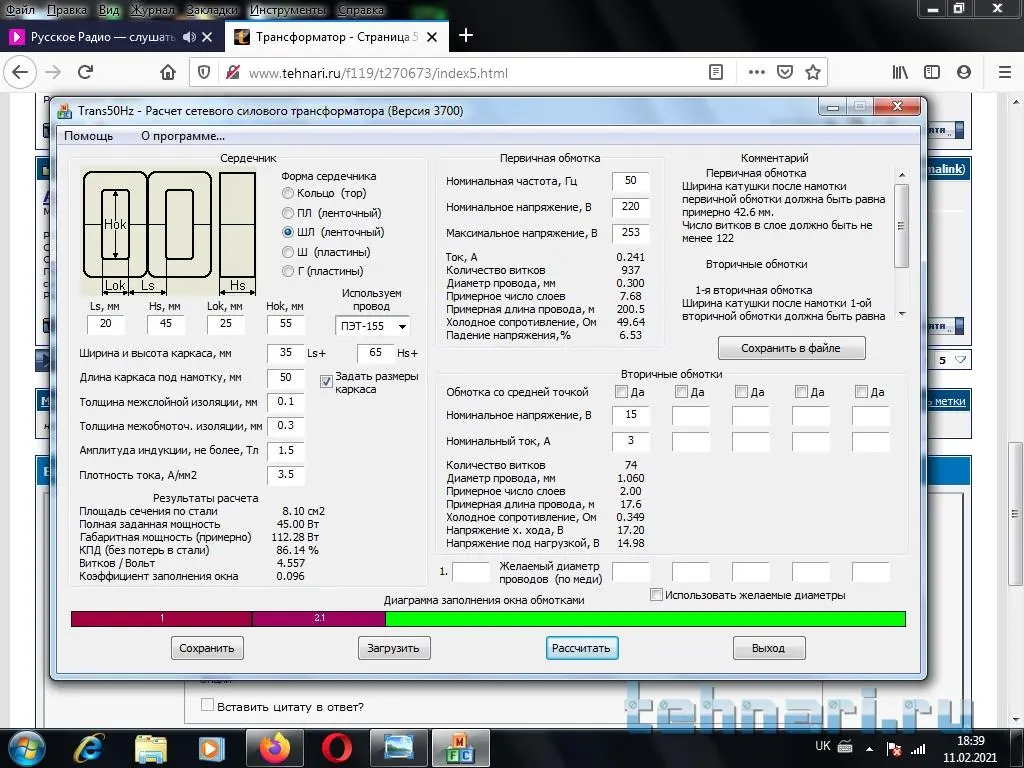Click the Windows Start orb
Viewport: 1024px width, 768px height.
point(25,747)
